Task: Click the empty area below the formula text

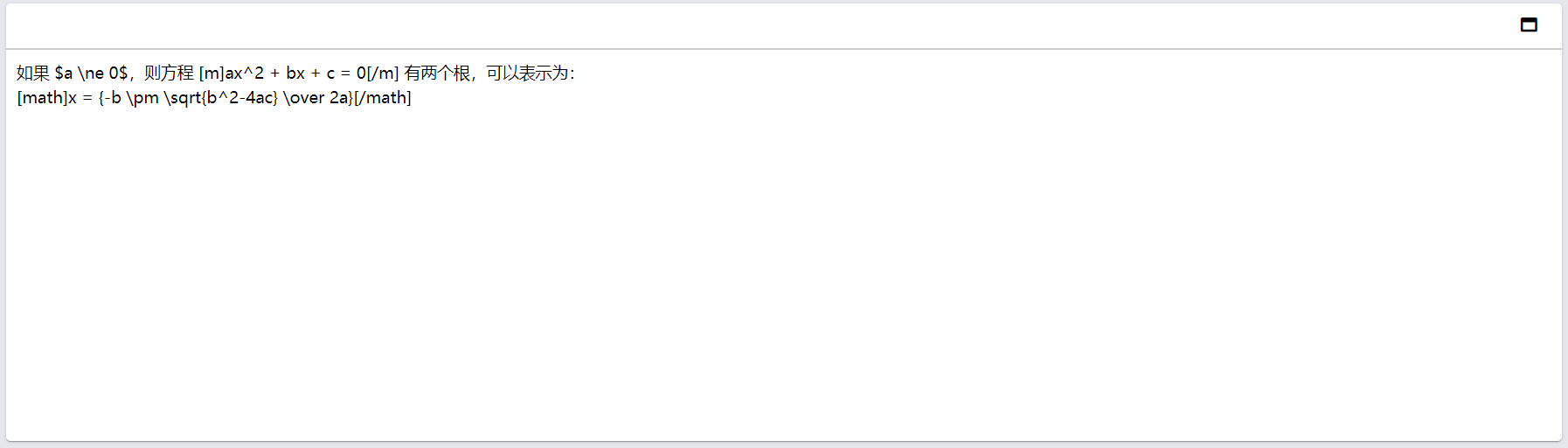Action: click(783, 271)
